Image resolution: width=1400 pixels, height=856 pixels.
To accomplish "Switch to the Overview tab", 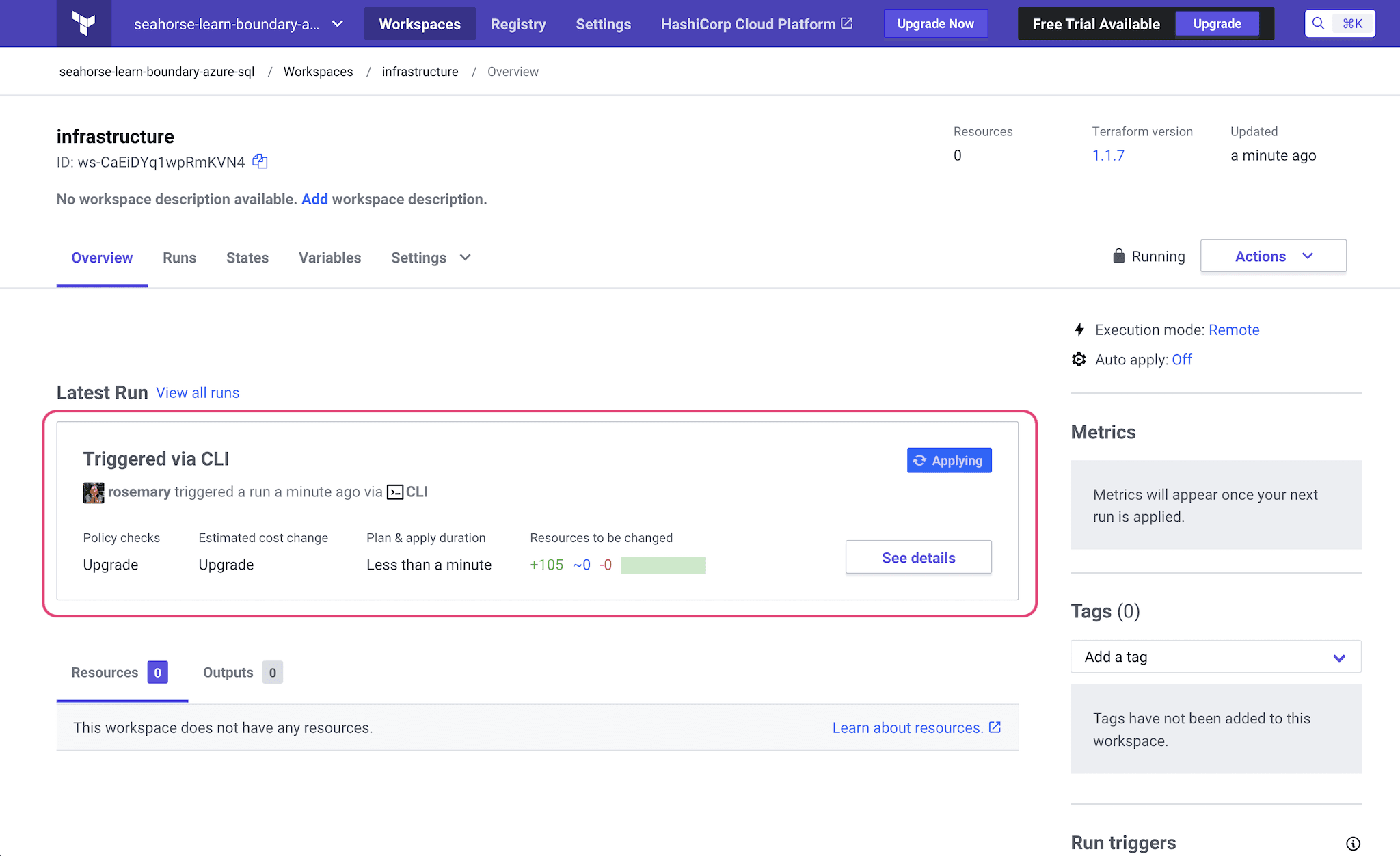I will (x=102, y=258).
